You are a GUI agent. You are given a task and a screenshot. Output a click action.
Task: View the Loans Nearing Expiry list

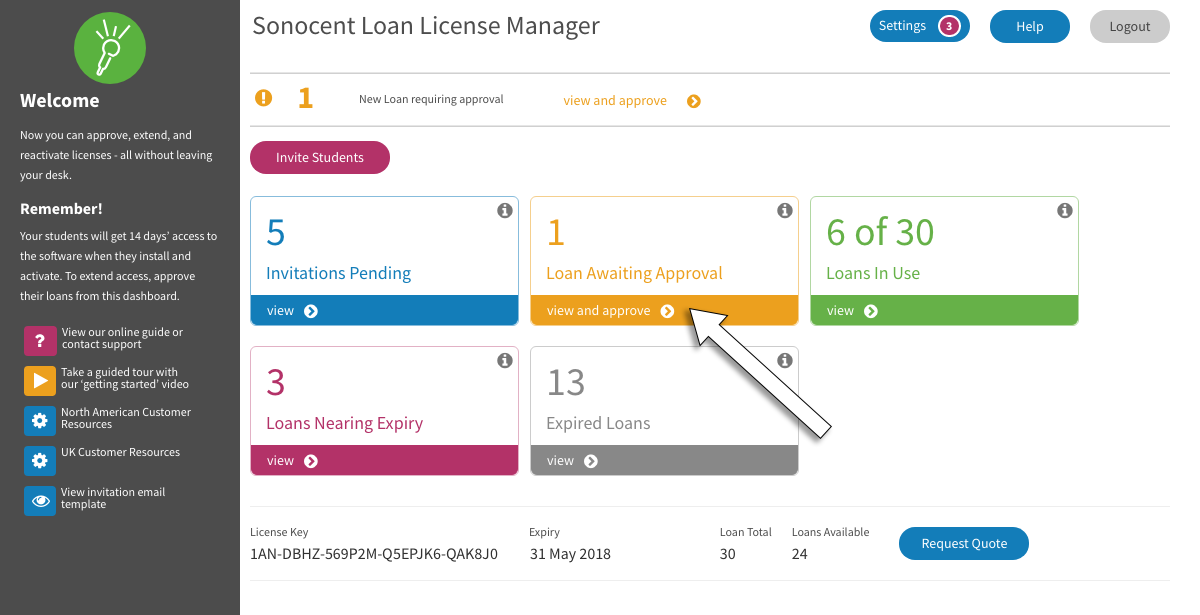coord(384,461)
